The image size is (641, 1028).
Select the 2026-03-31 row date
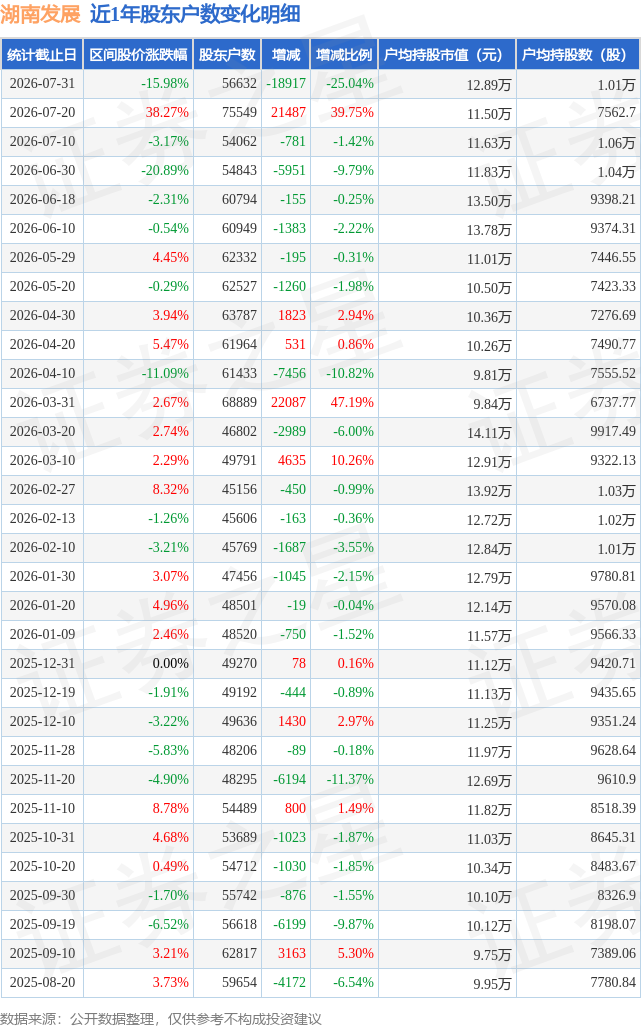[x=43, y=403]
